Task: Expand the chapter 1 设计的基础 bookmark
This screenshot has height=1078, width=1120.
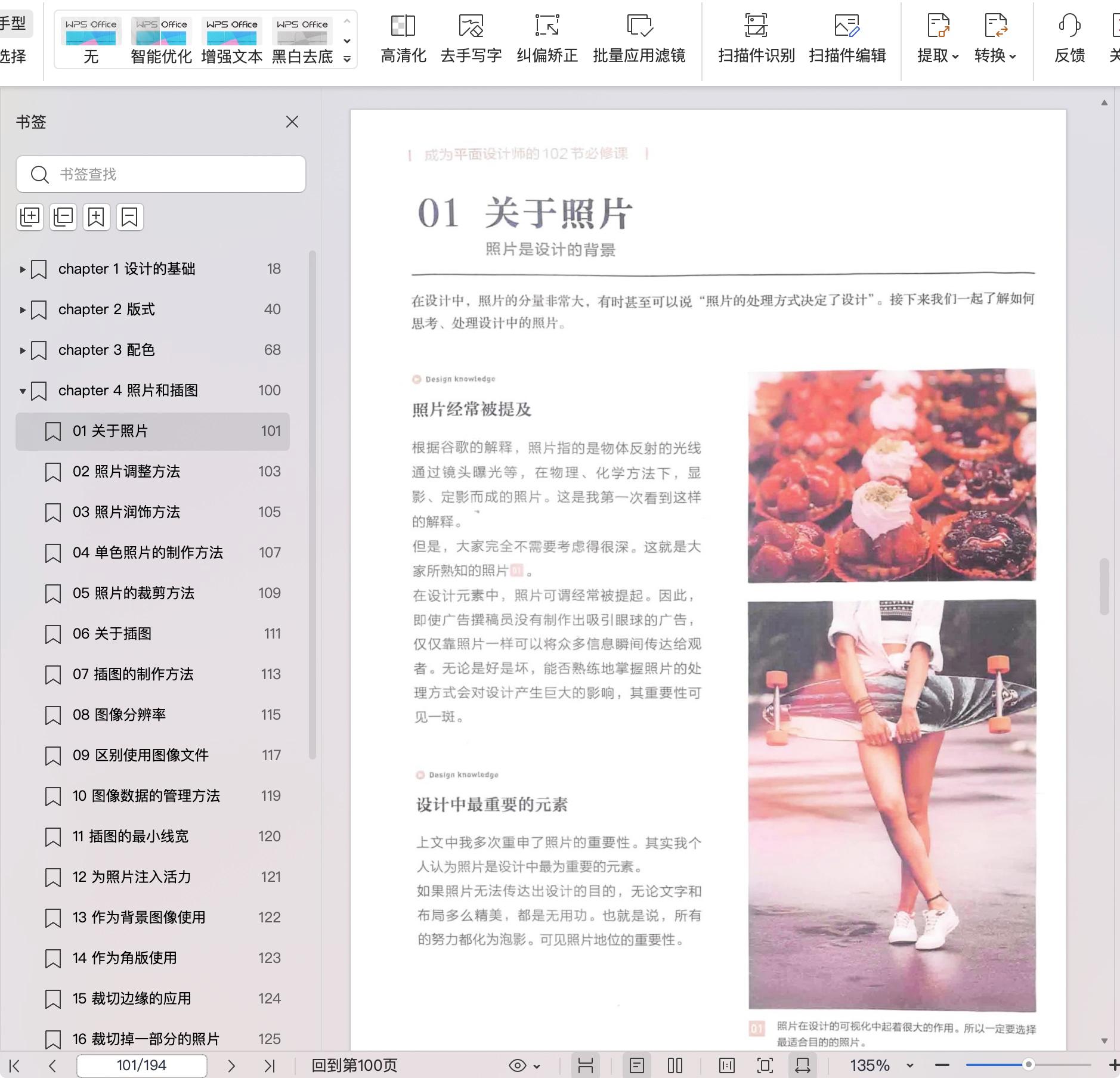Action: pos(23,269)
